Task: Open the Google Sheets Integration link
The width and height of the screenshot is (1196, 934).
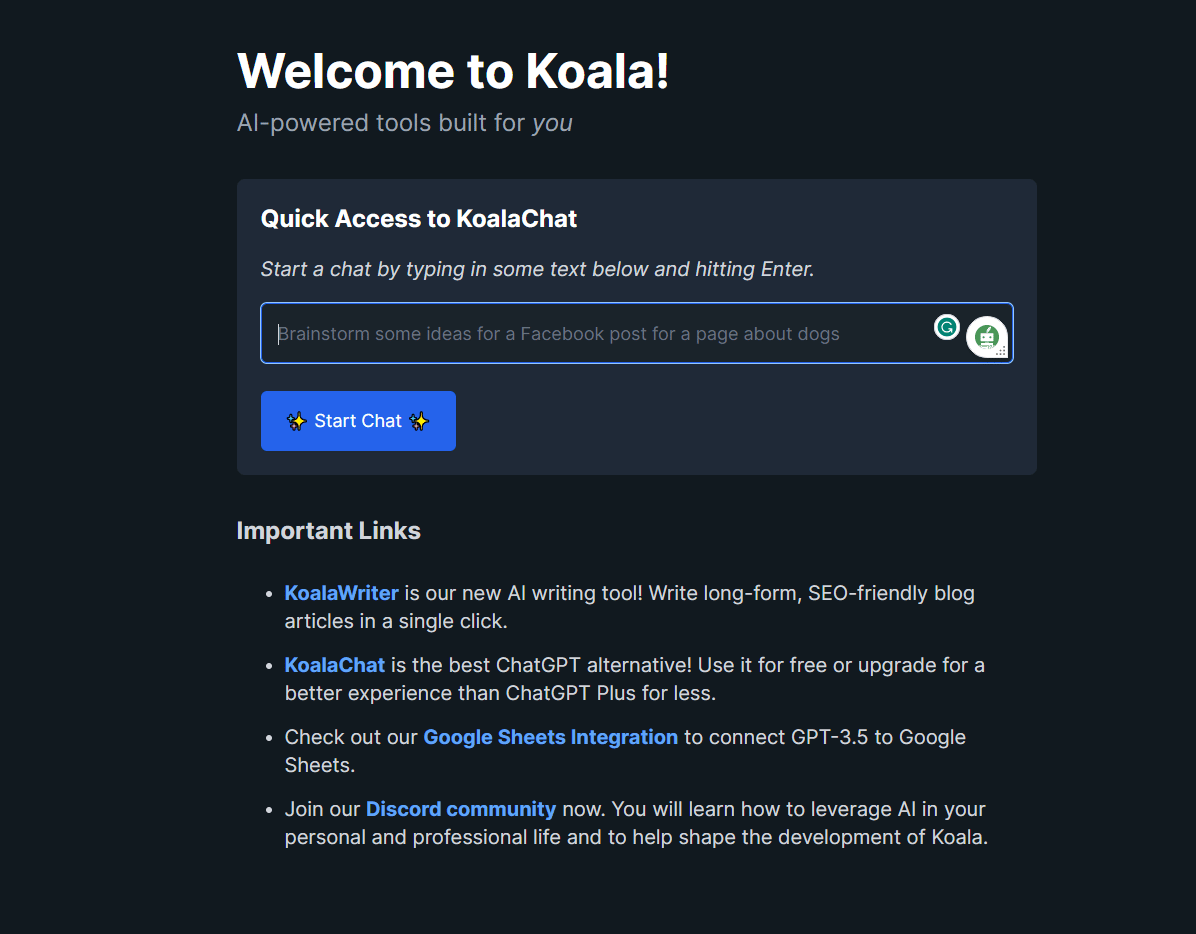Action: tap(550, 737)
